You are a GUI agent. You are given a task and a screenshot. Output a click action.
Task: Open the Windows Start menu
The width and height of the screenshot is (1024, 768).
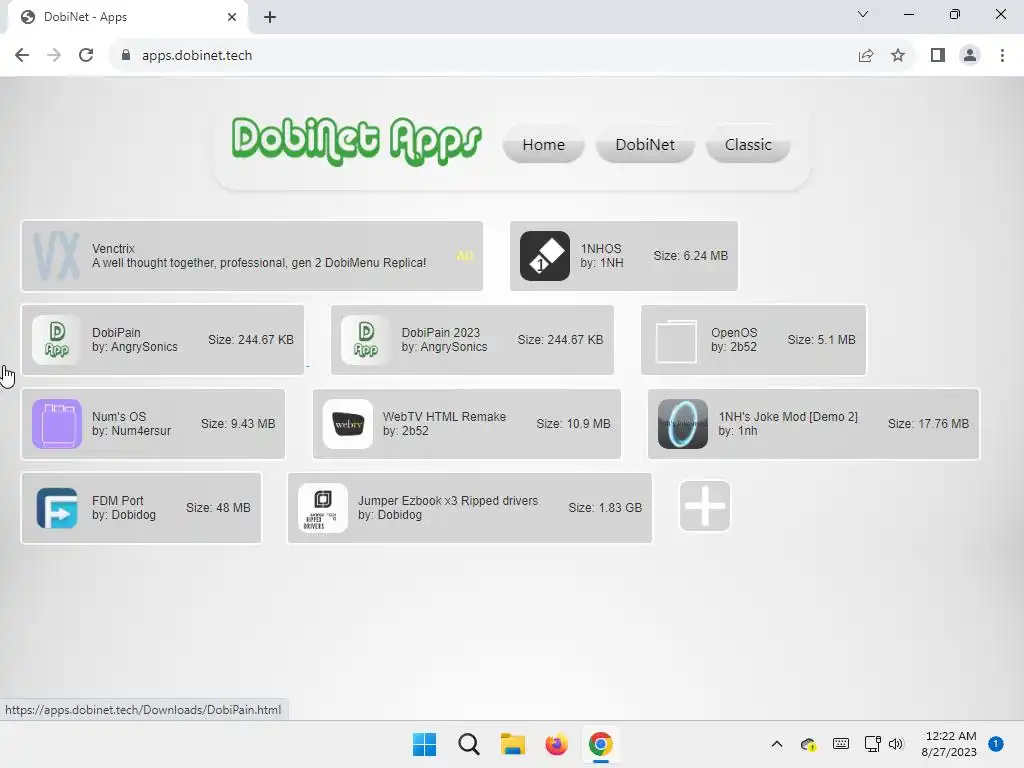[x=424, y=744]
